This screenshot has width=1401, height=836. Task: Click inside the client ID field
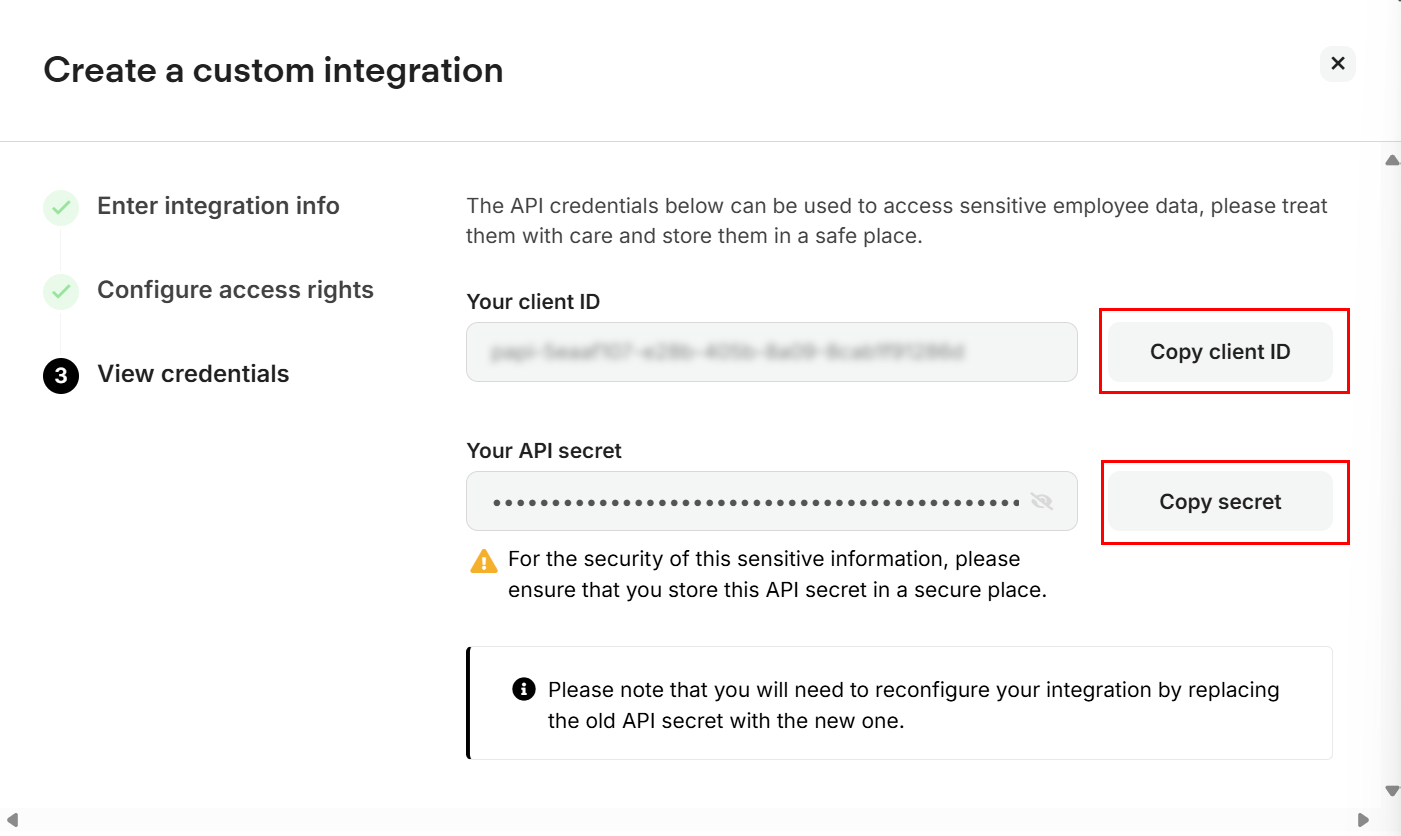[770, 352]
